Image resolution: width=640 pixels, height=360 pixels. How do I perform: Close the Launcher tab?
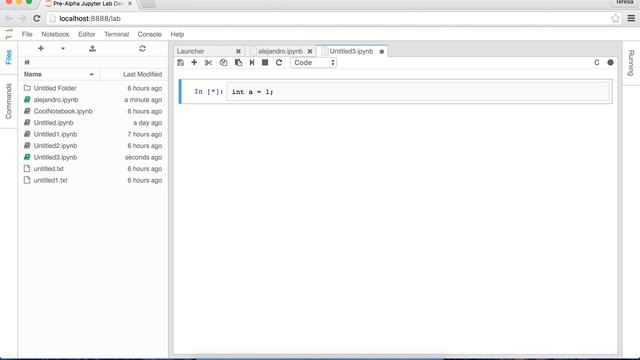[238, 51]
